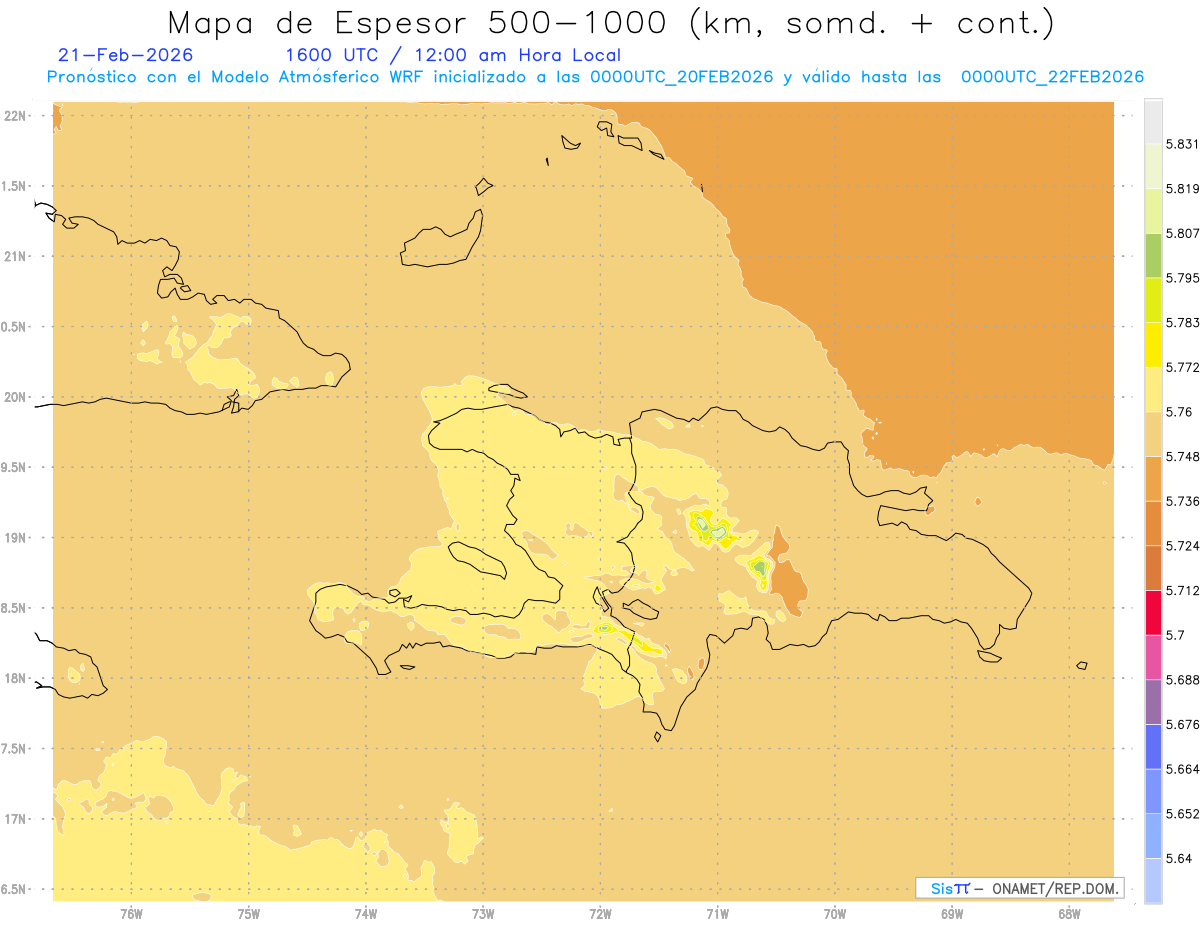Click the legend value 5.76
The image size is (1200, 927).
(x=1178, y=411)
